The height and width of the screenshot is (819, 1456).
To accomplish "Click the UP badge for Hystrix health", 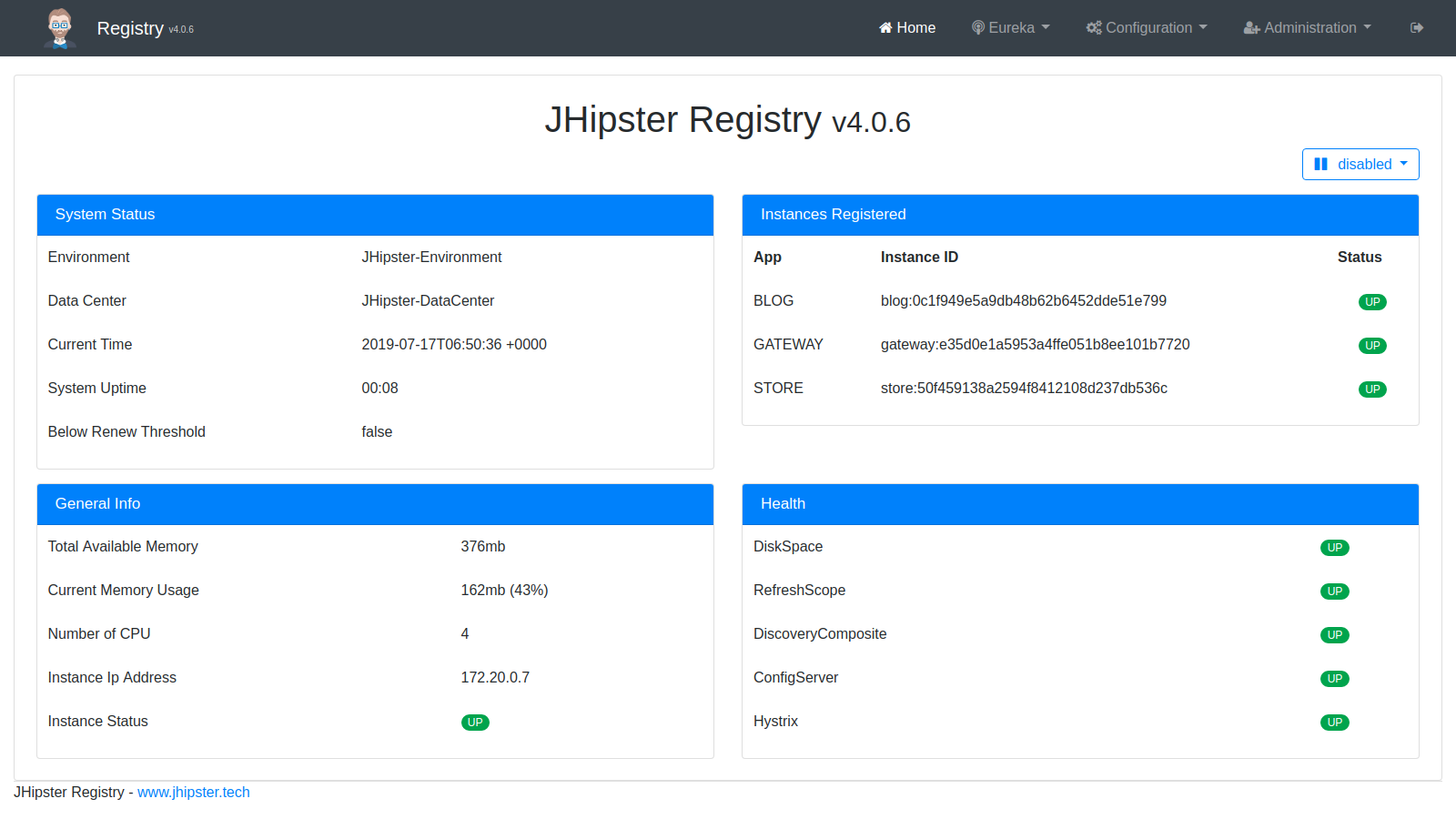I will point(1334,723).
